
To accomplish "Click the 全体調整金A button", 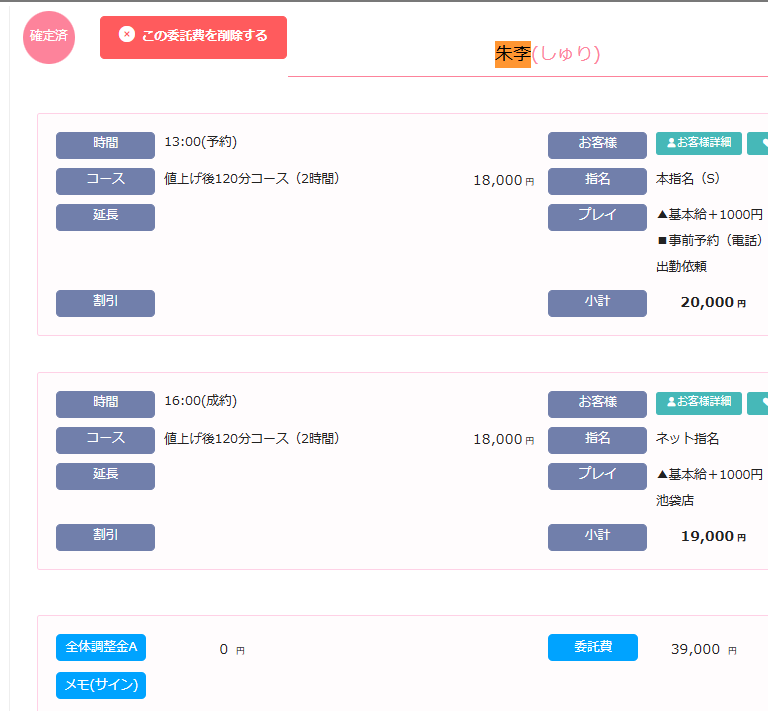I will point(101,648).
